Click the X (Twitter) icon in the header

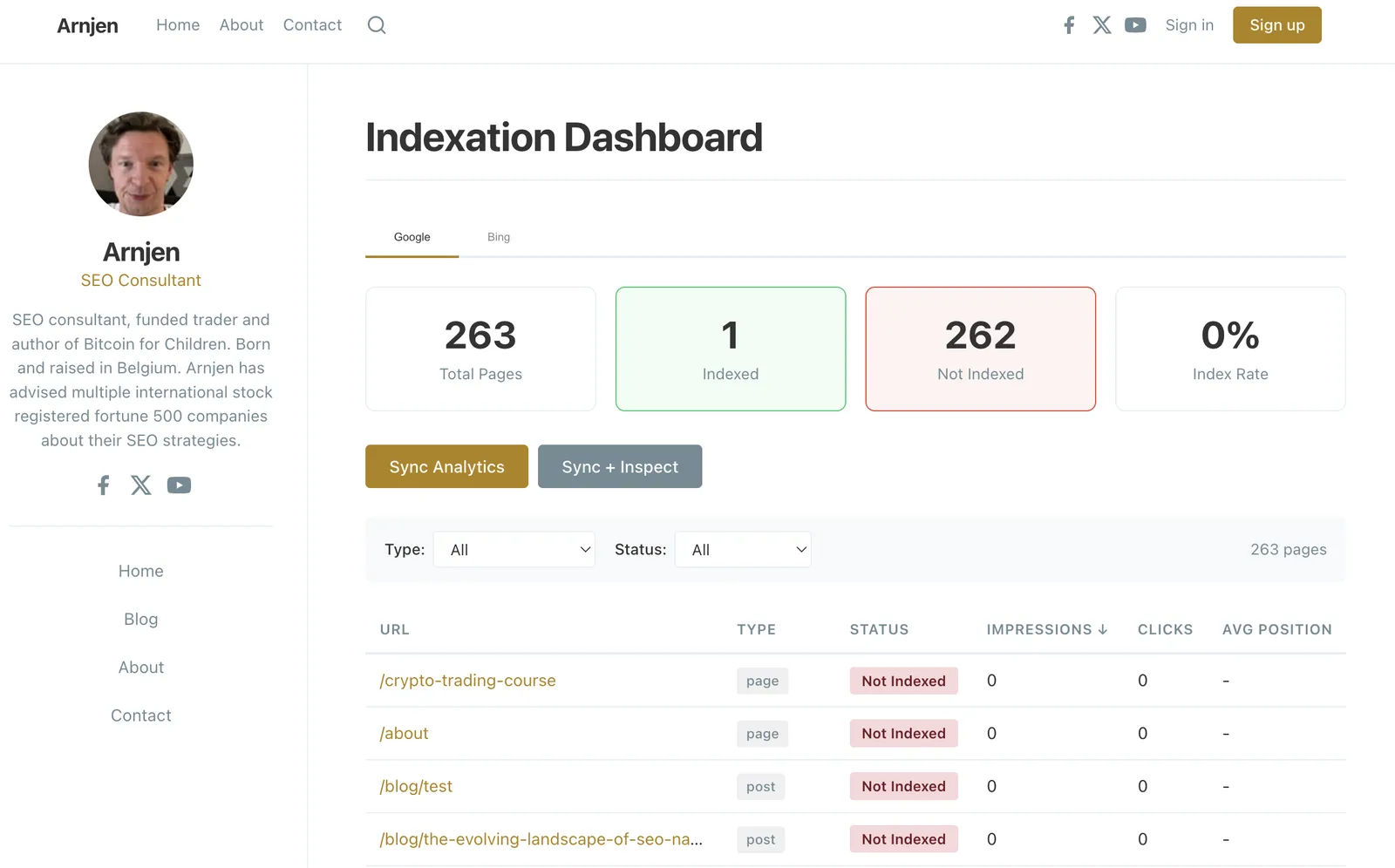tap(1101, 24)
